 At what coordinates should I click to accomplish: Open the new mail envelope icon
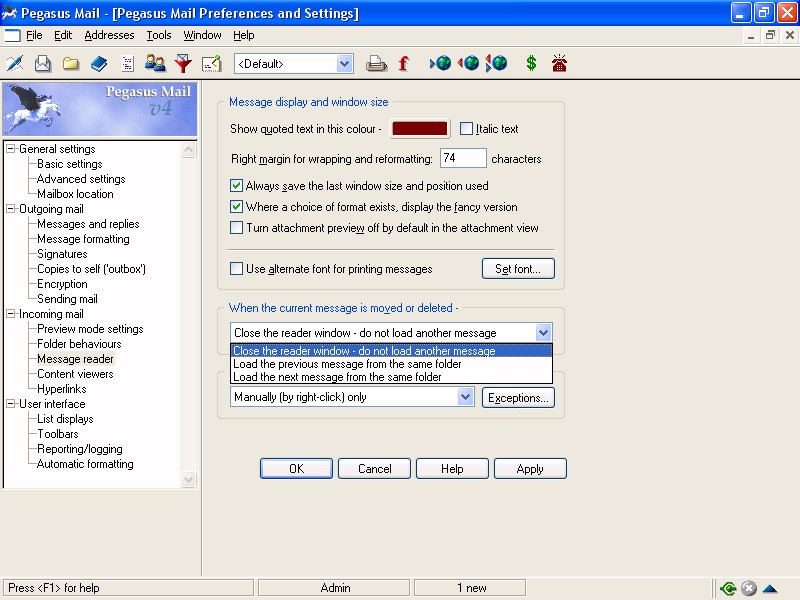click(43, 64)
